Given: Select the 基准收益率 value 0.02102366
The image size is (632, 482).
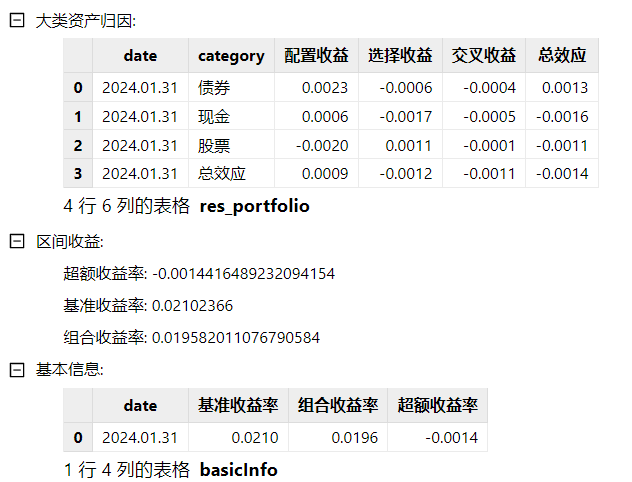Looking at the screenshot, I should point(192,305).
